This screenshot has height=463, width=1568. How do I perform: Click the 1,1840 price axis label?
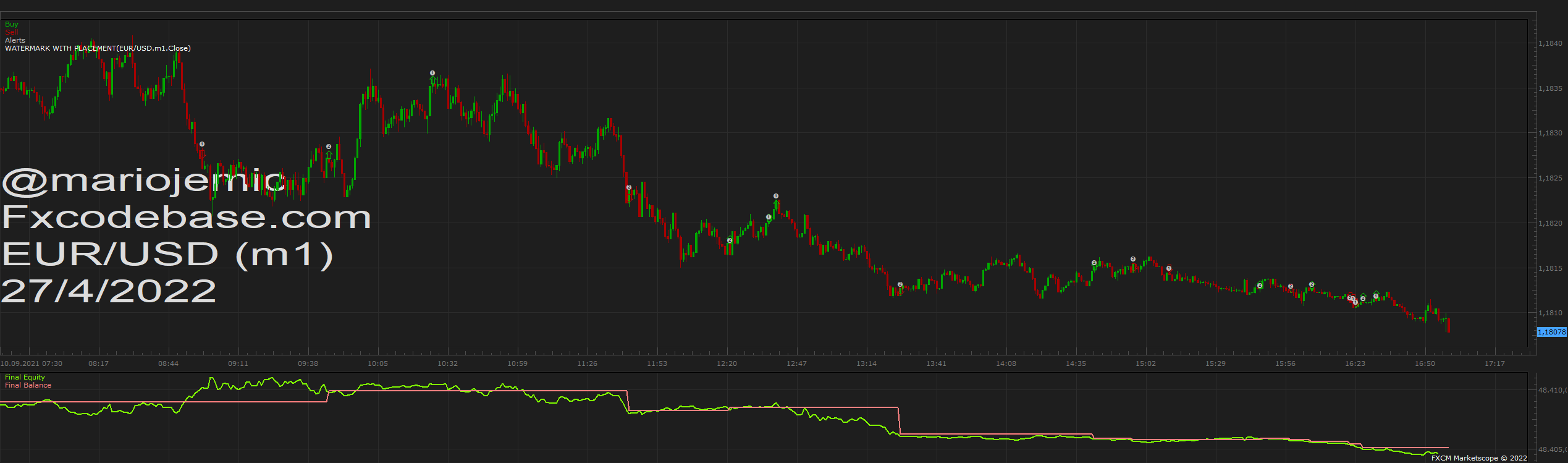click(1550, 43)
